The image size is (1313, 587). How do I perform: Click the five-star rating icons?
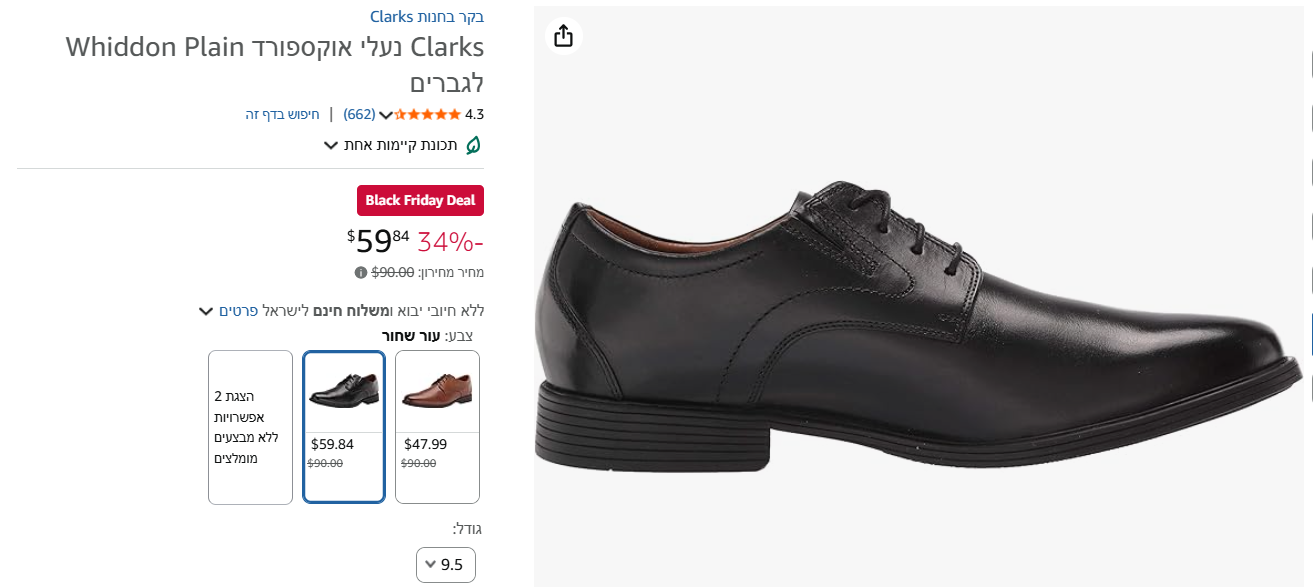coord(428,115)
